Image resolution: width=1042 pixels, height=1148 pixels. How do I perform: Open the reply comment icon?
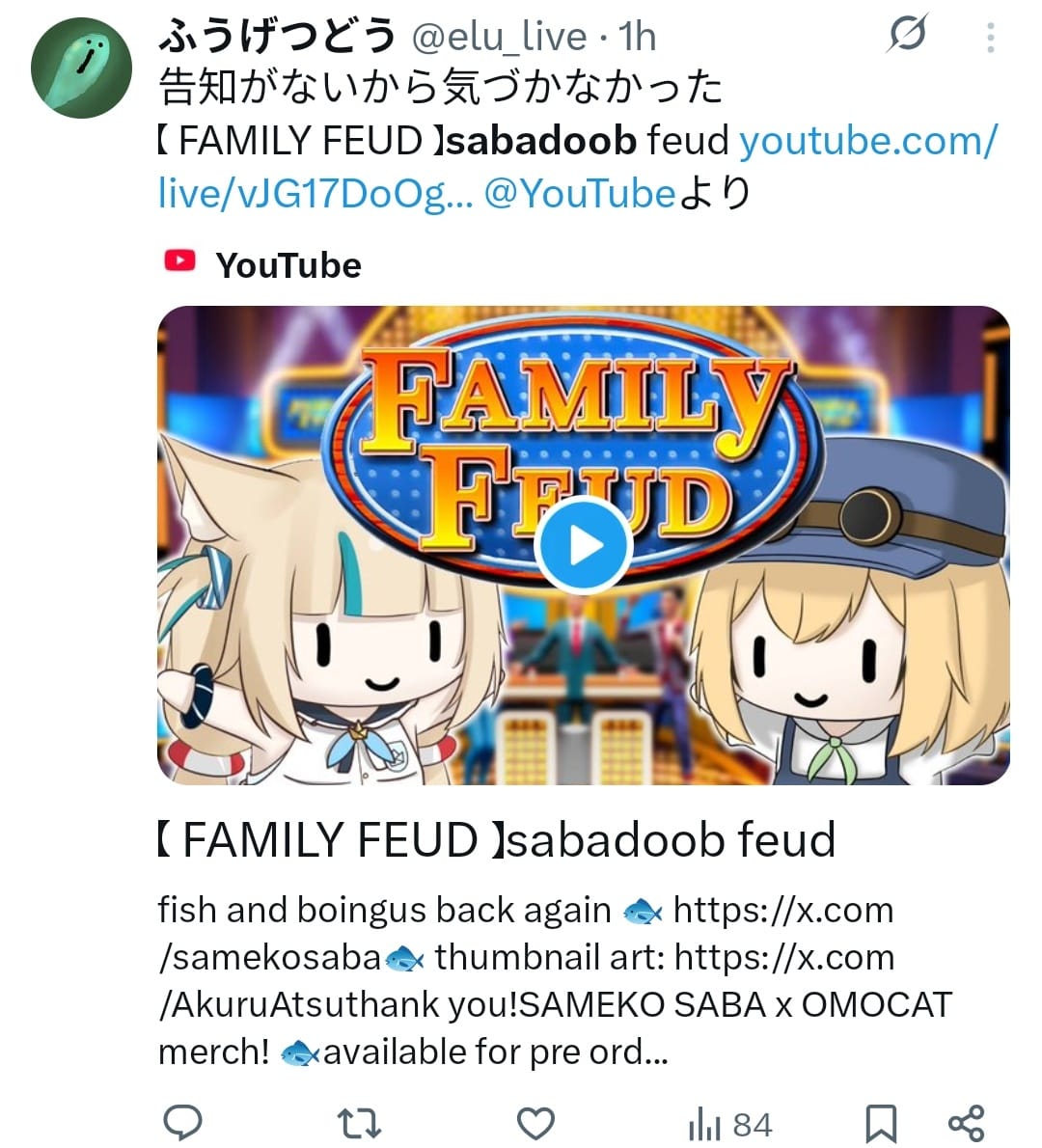pyautogui.click(x=182, y=1122)
